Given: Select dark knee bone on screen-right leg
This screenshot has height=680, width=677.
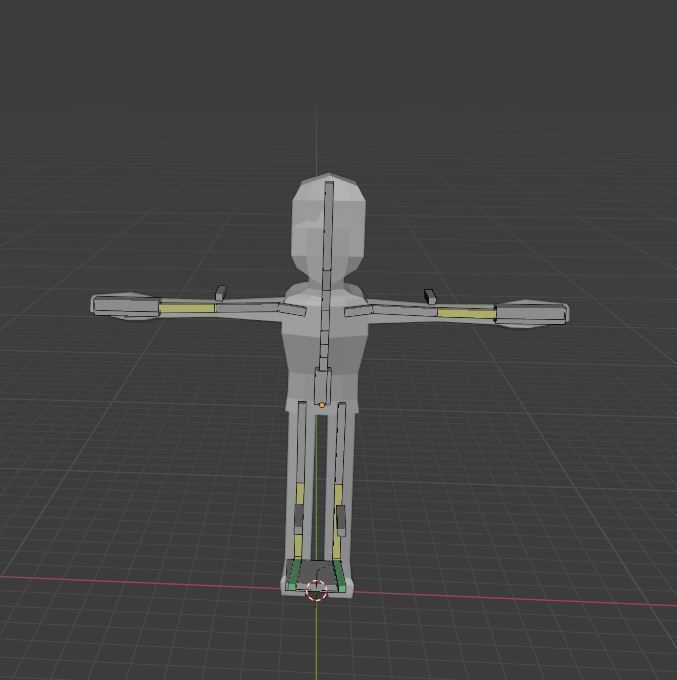Looking at the screenshot, I should (341, 520).
